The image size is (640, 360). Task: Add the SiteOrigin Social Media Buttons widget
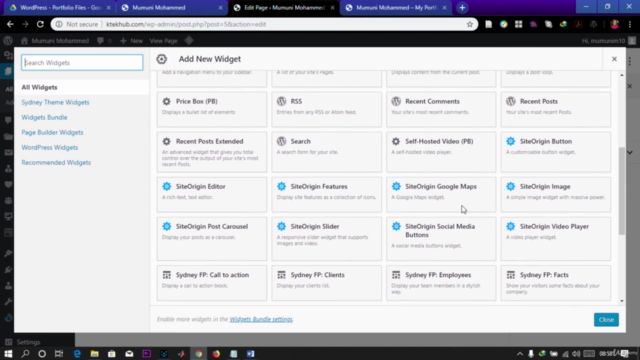pyautogui.click(x=441, y=239)
